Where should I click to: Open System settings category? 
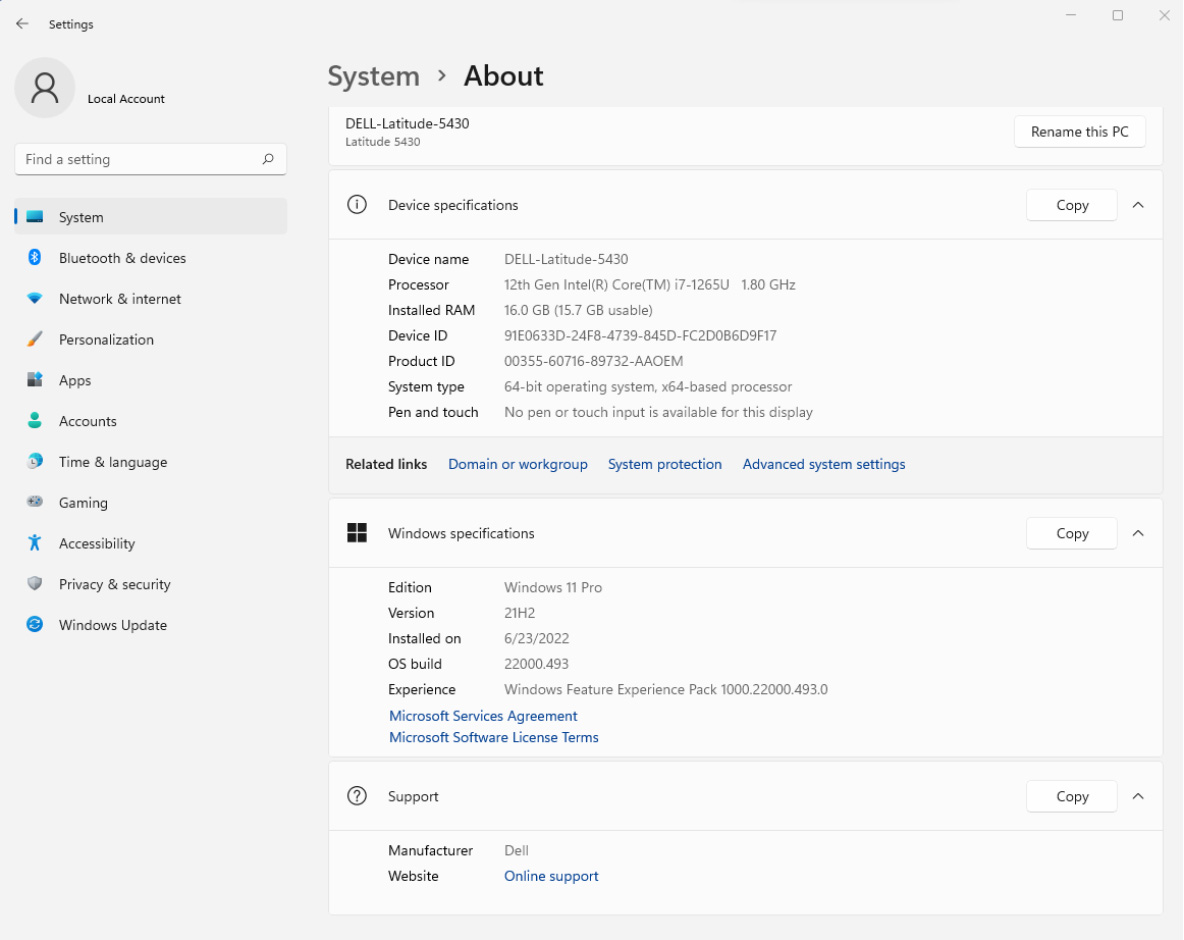[x=150, y=217]
